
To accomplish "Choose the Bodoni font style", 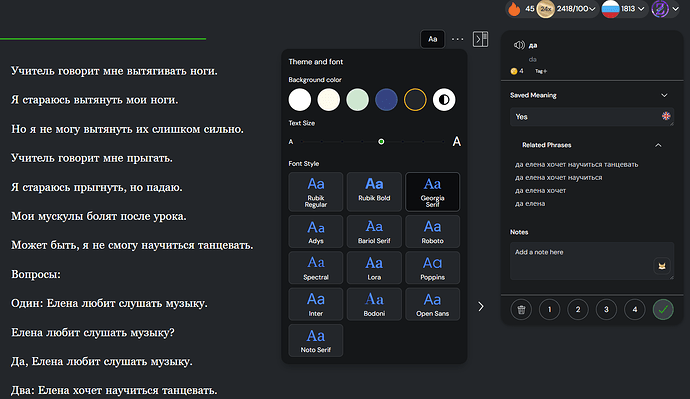I will [374, 304].
